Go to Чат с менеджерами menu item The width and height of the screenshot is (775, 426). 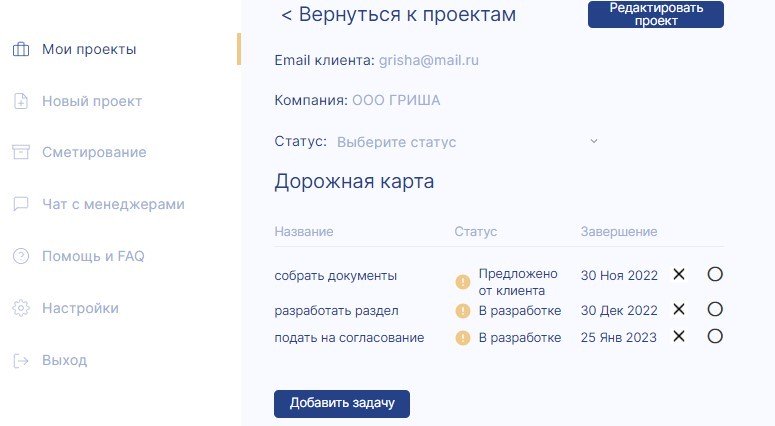[113, 204]
